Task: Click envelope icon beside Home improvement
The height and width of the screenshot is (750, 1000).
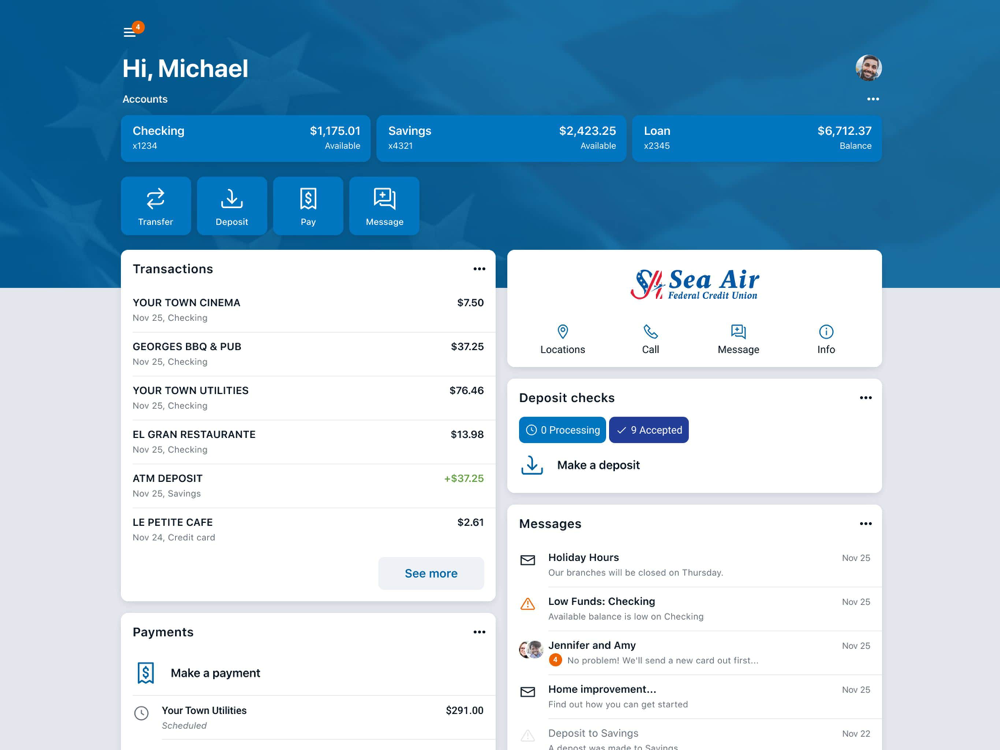Action: (527, 692)
